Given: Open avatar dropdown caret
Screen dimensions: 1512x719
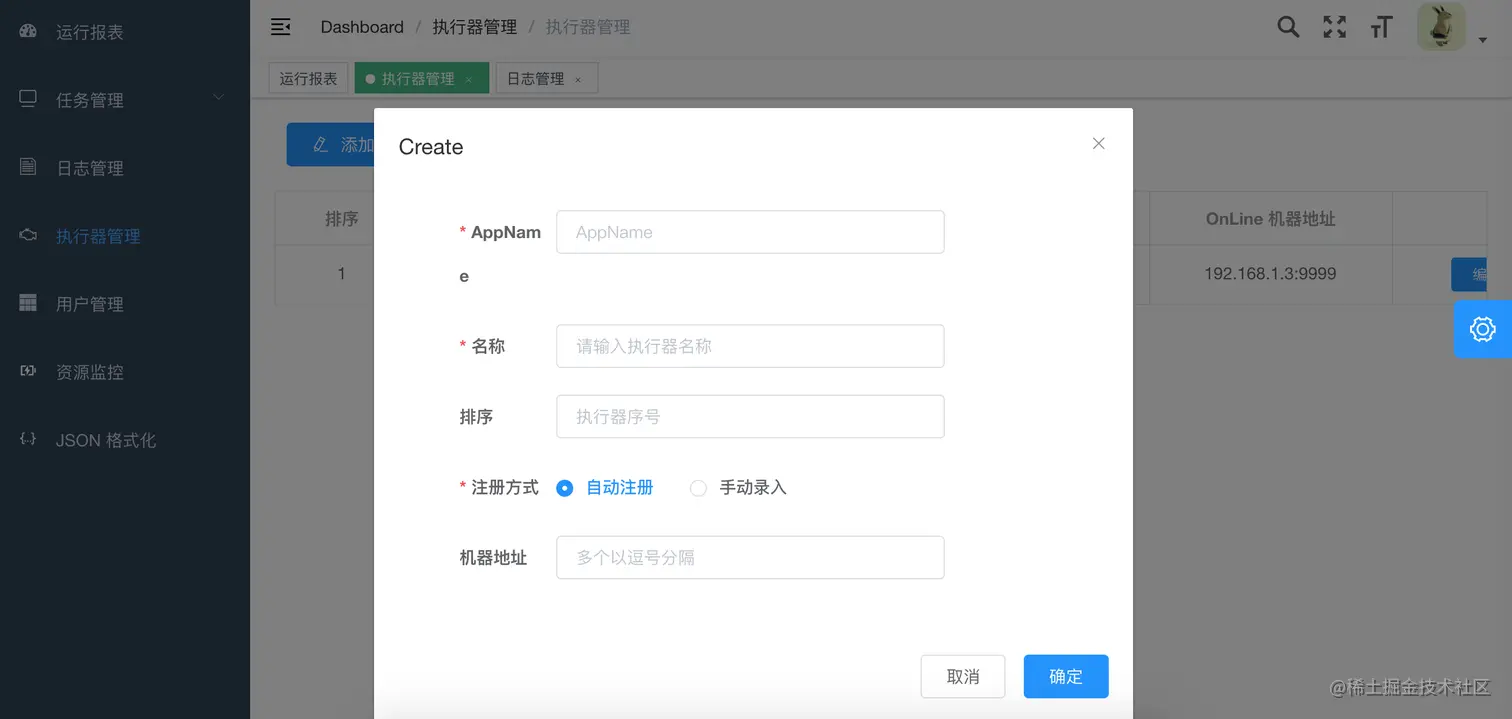Looking at the screenshot, I should click(x=1483, y=41).
